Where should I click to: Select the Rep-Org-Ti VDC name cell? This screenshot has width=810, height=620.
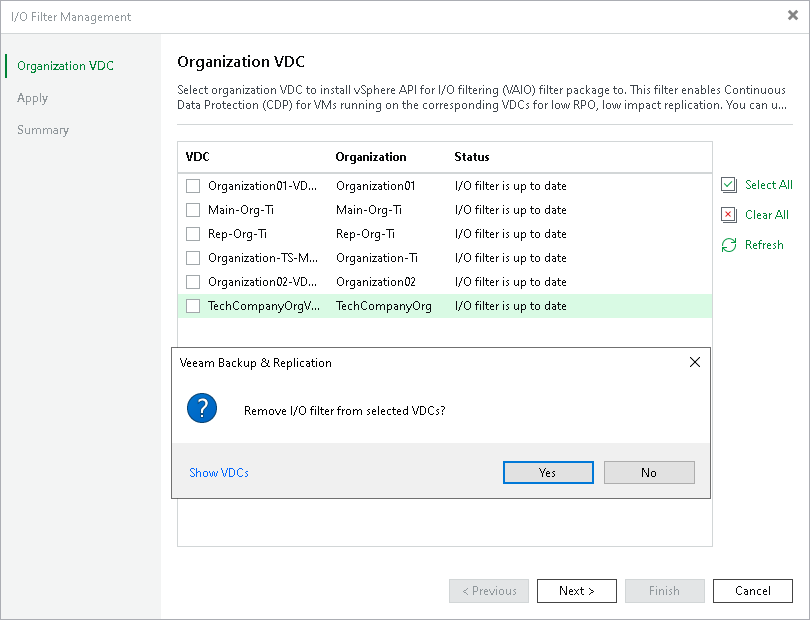238,234
